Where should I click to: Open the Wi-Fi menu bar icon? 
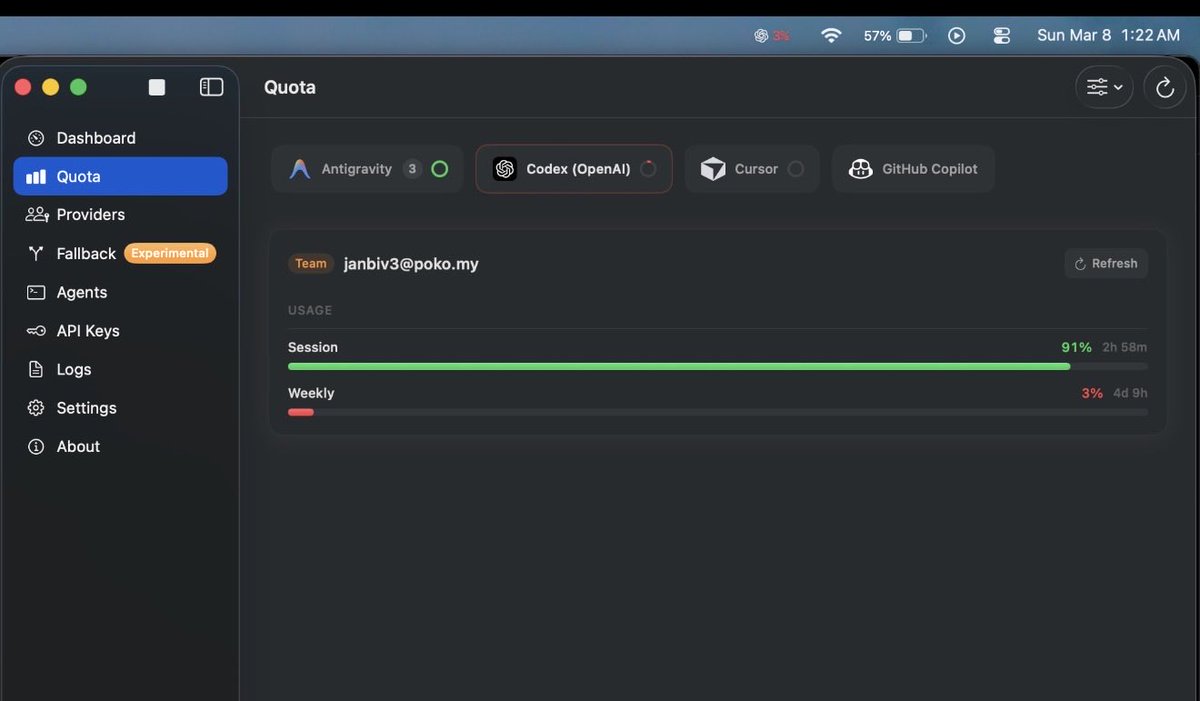click(x=831, y=35)
